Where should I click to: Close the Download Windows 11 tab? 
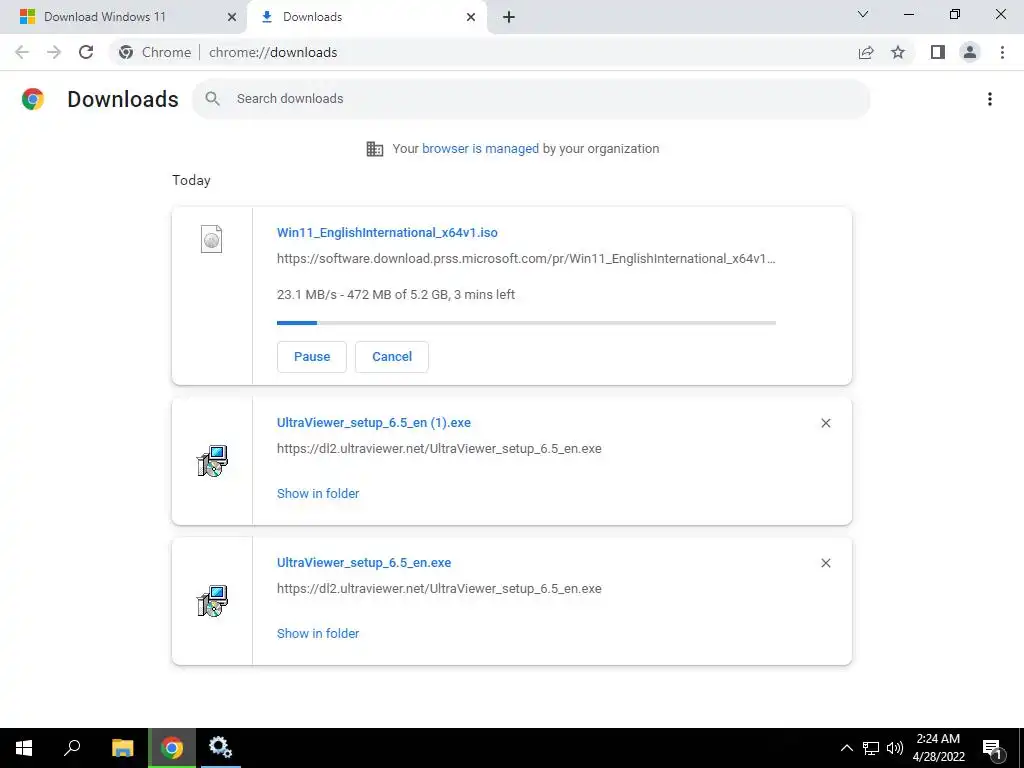[232, 17]
